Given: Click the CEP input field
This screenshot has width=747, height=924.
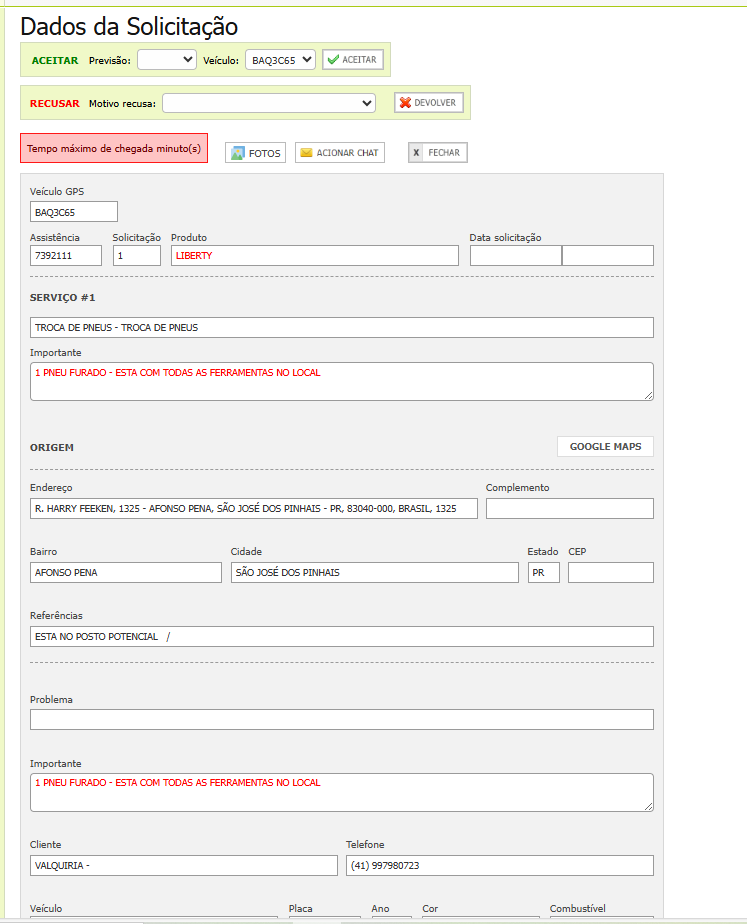Looking at the screenshot, I should click(x=610, y=573).
